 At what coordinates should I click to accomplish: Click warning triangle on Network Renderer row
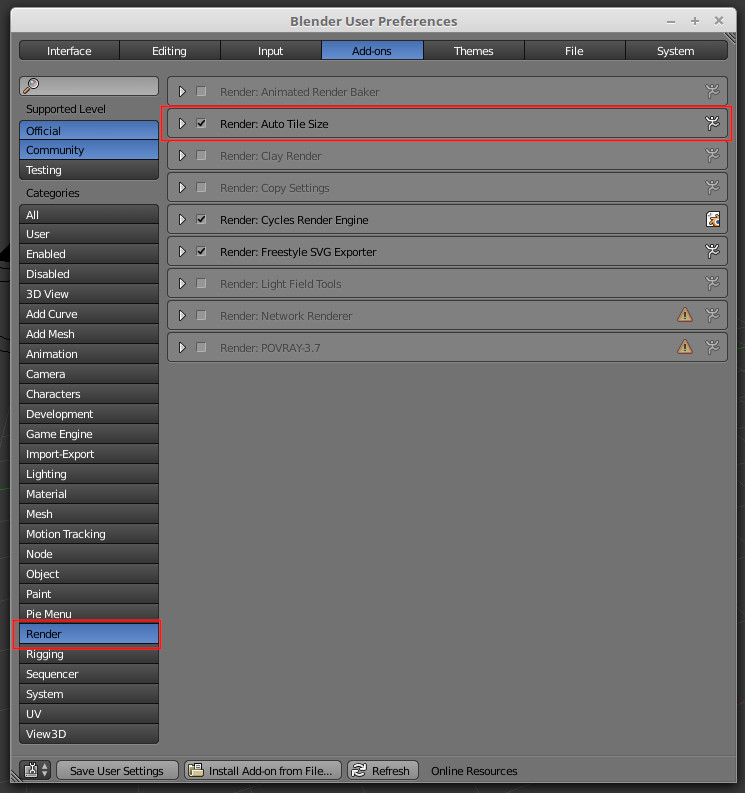[685, 315]
